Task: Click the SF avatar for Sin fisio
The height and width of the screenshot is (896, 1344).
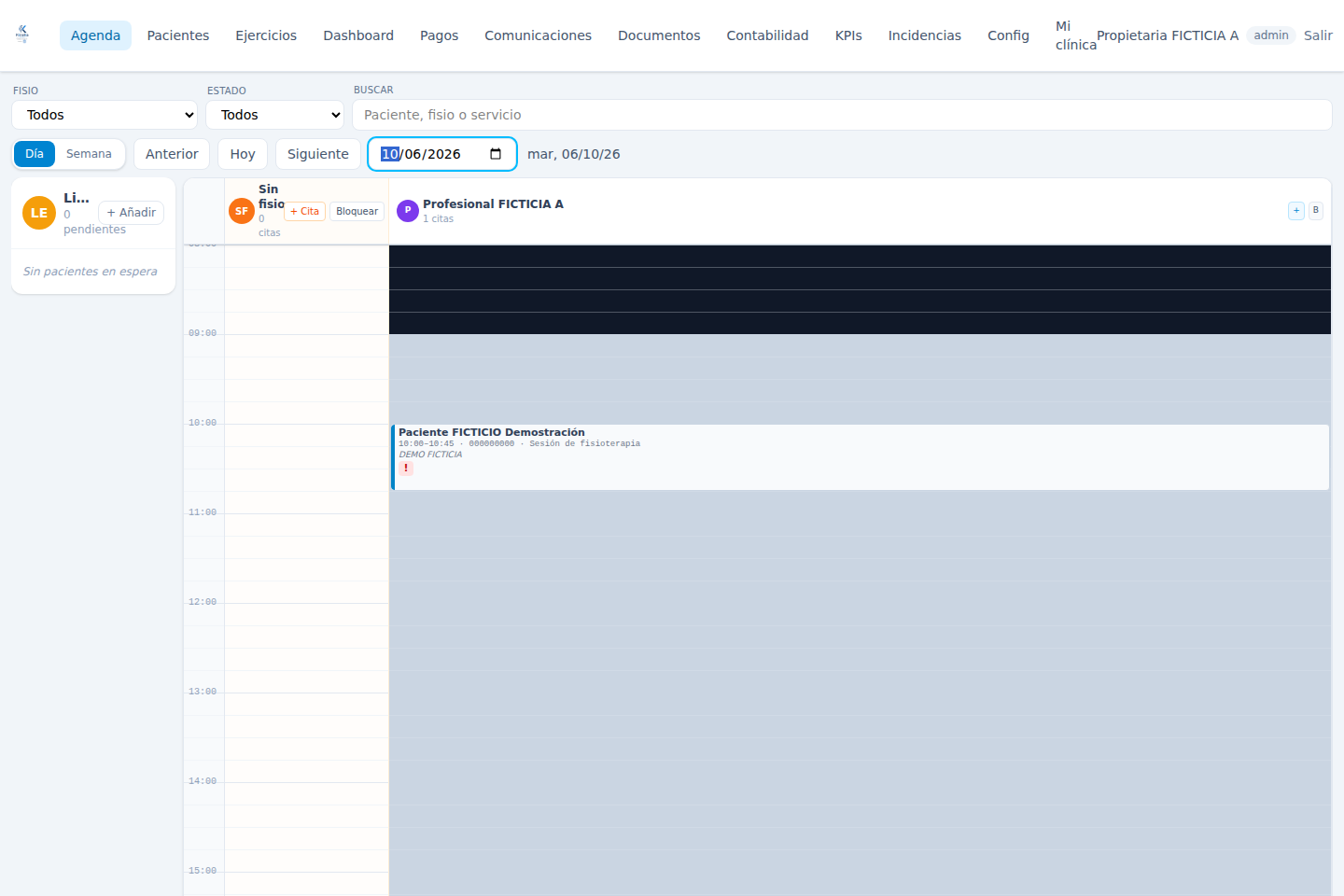Action: 242,211
